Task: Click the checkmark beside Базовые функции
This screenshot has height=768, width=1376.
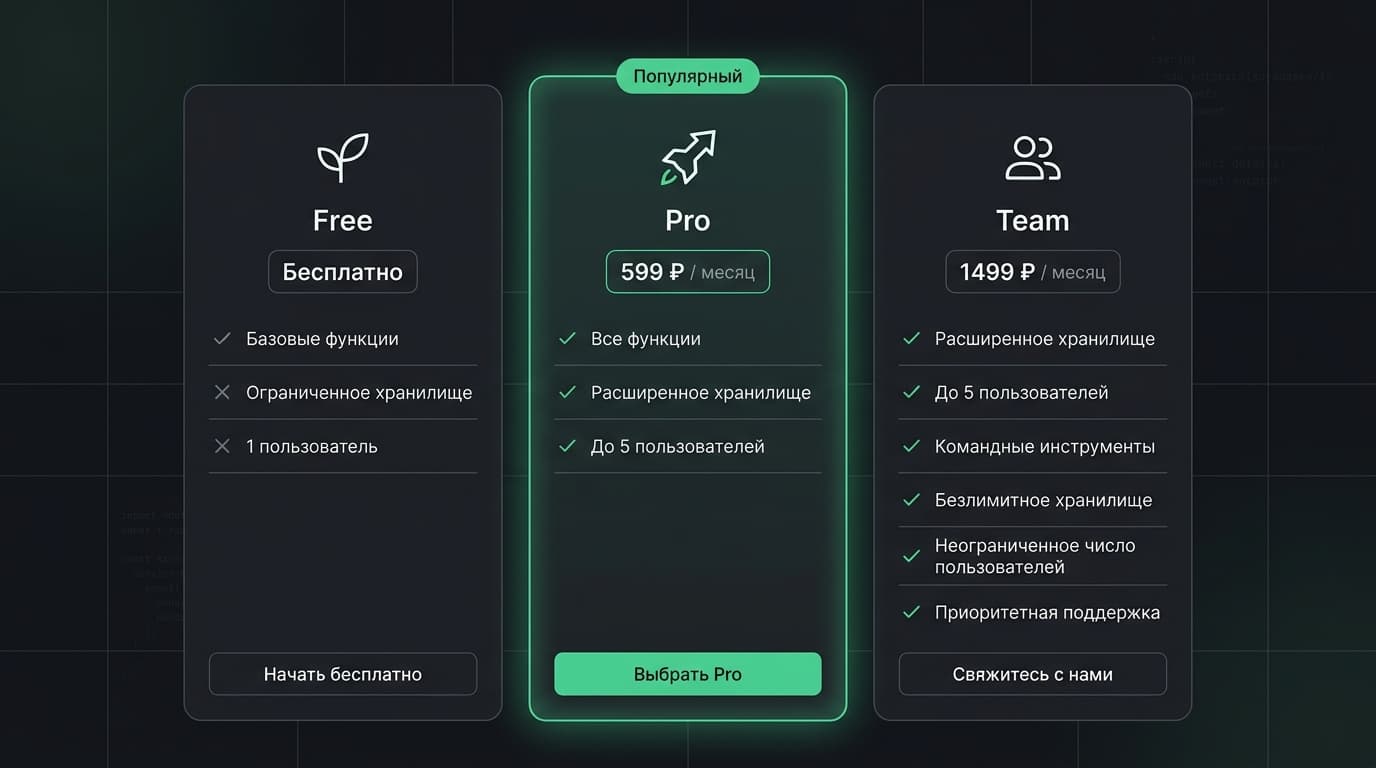Action: pyautogui.click(x=222, y=339)
